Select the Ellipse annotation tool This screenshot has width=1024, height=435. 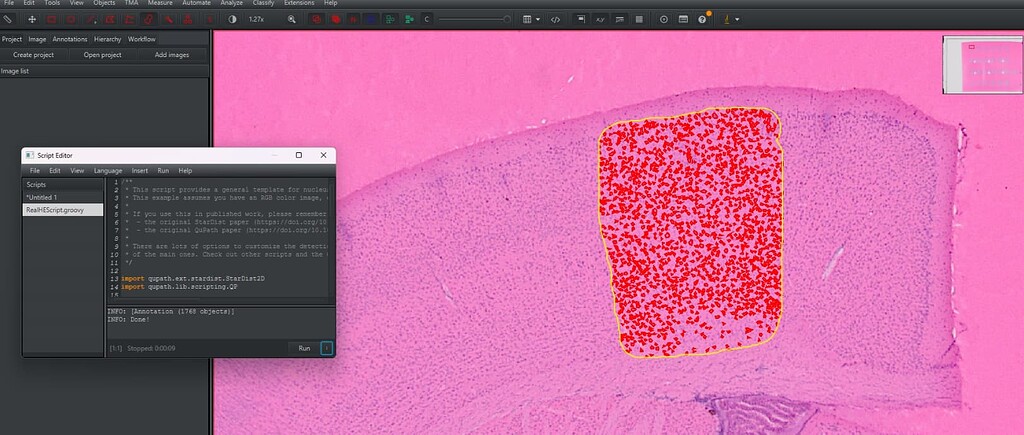click(71, 20)
